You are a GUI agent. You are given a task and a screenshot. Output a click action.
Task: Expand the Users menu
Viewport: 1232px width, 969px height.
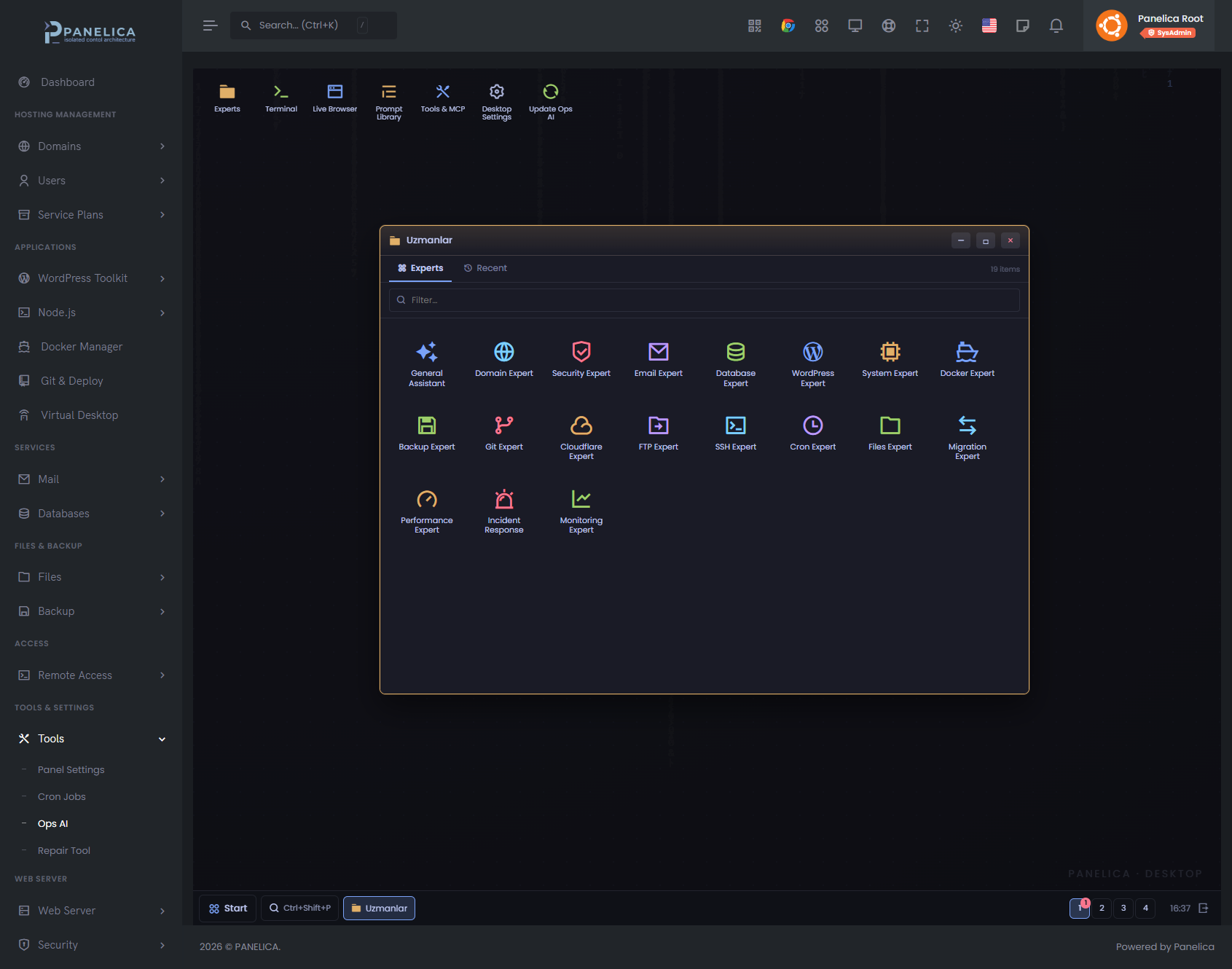91,181
